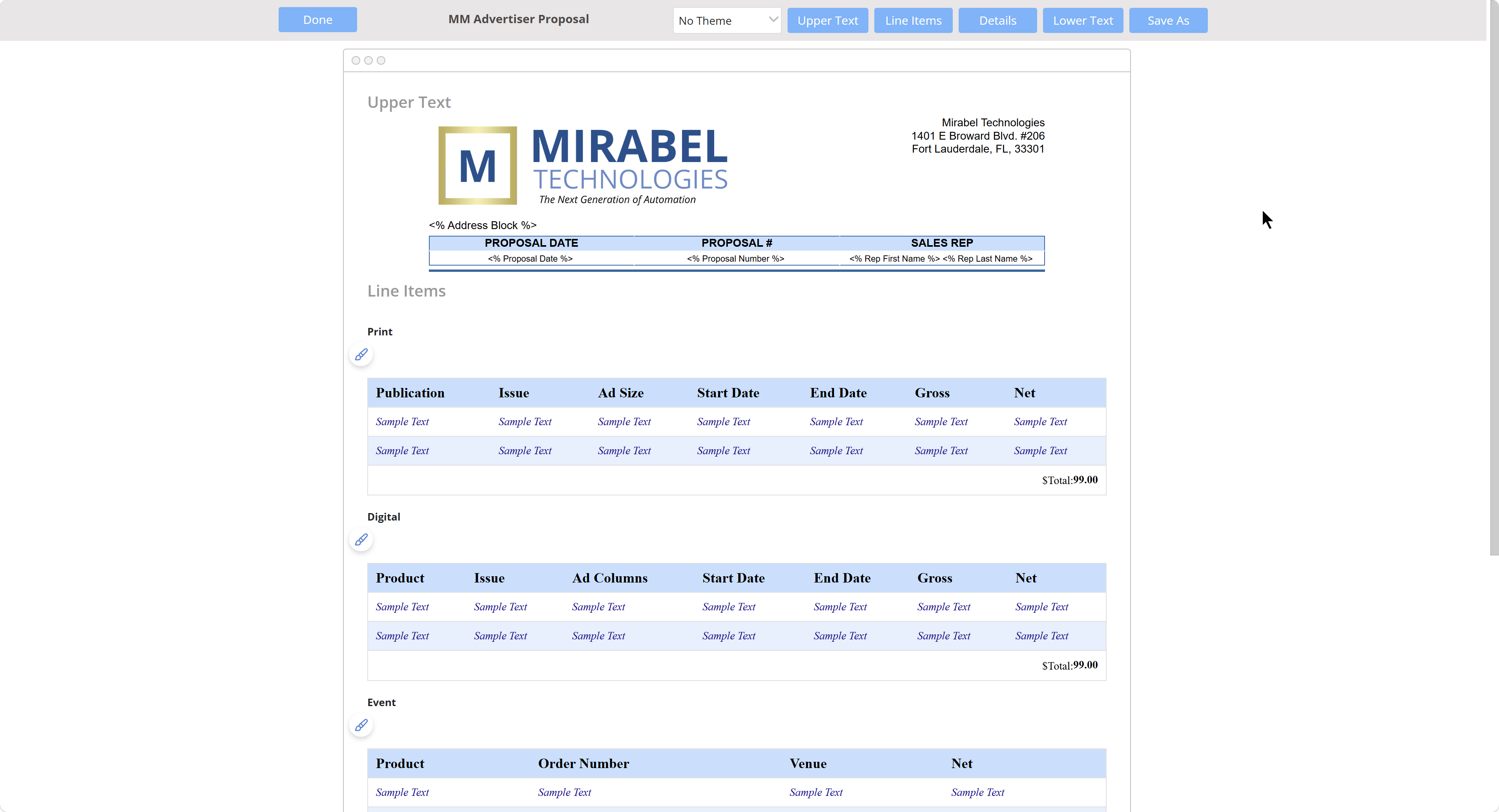This screenshot has height=812, width=1499.
Task: Open the No Theme dropdown
Action: (x=727, y=20)
